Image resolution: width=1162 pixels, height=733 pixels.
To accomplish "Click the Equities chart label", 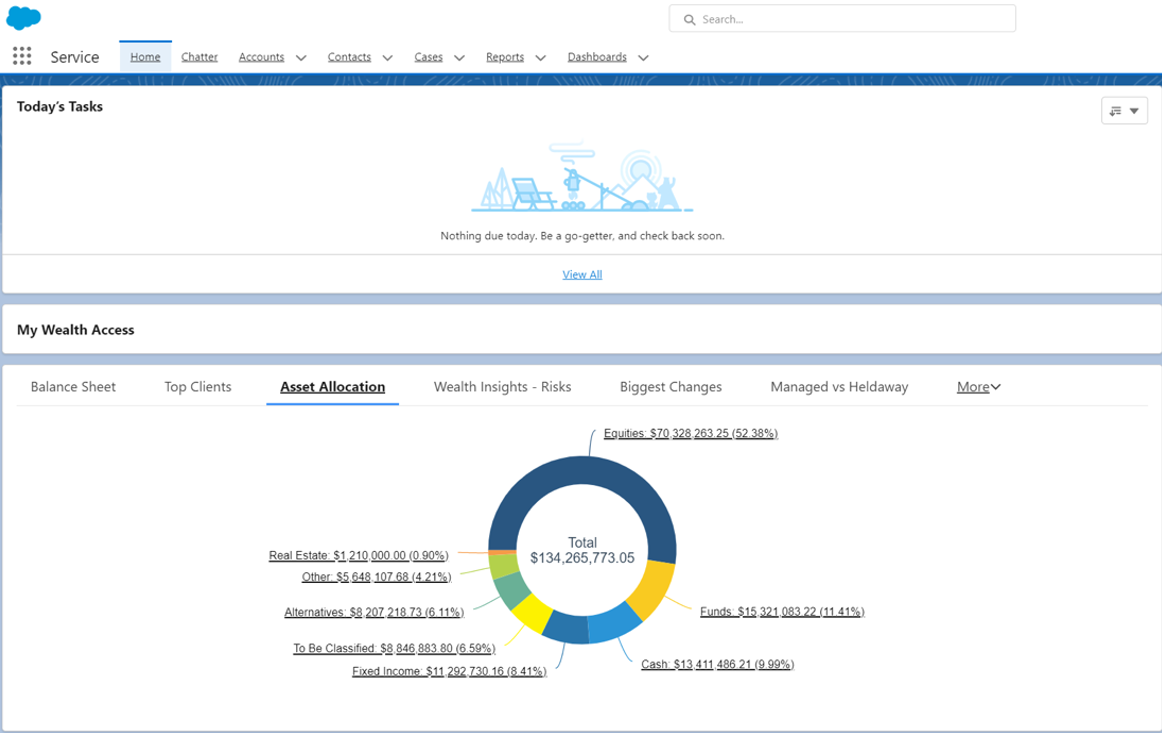I will point(691,434).
